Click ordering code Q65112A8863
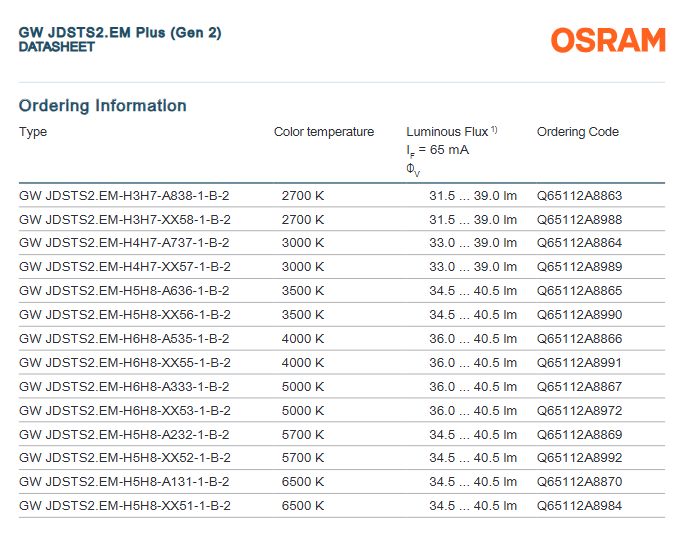 (579, 196)
